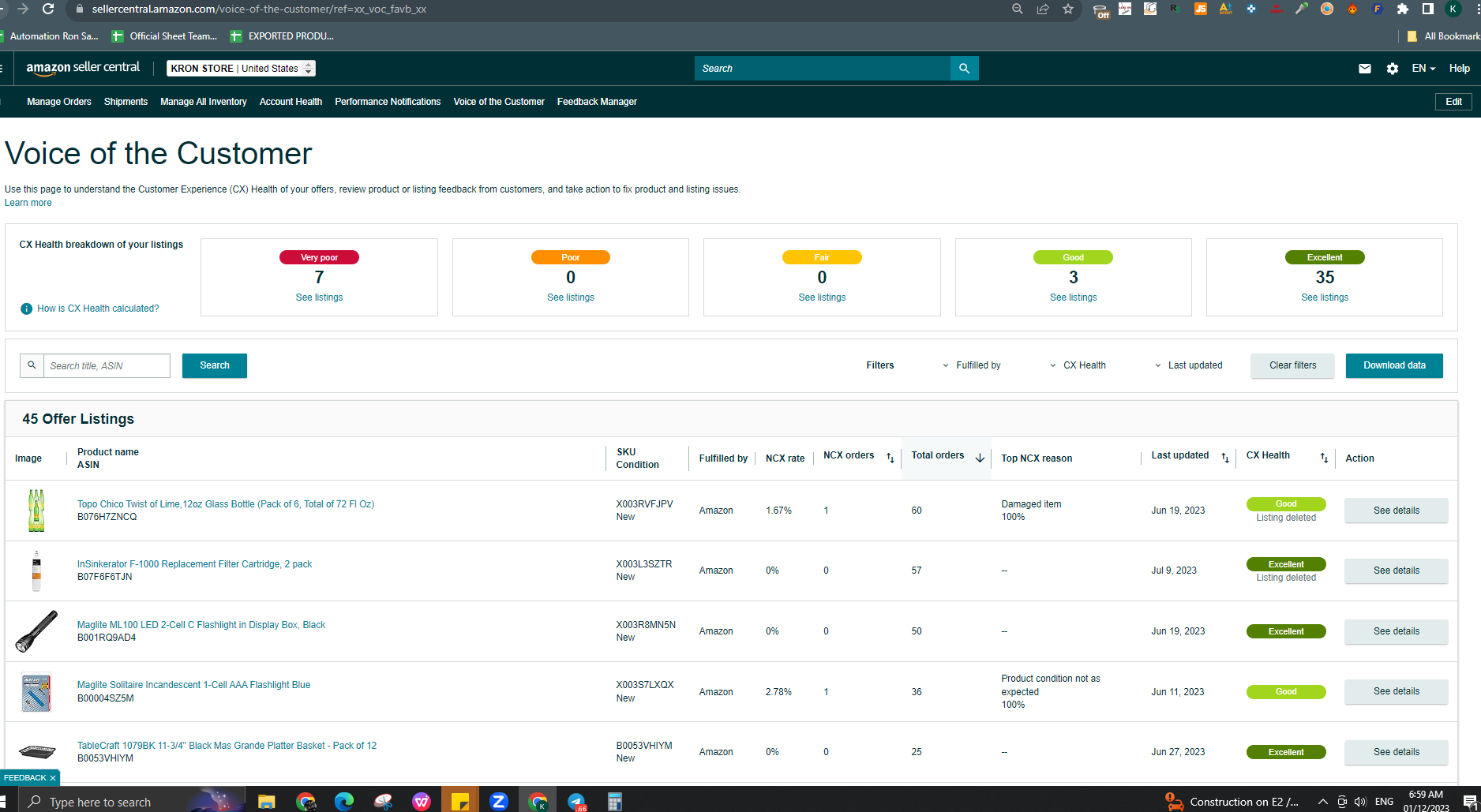This screenshot has height=812, width=1481.
Task: Open Telegram from taskbar
Action: pyautogui.click(x=576, y=802)
